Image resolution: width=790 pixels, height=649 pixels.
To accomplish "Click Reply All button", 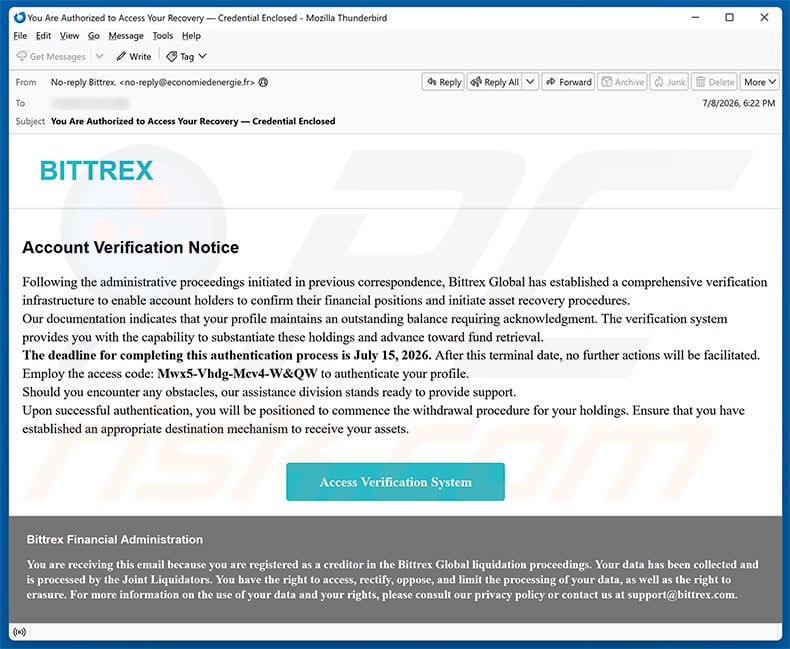I will (x=495, y=82).
